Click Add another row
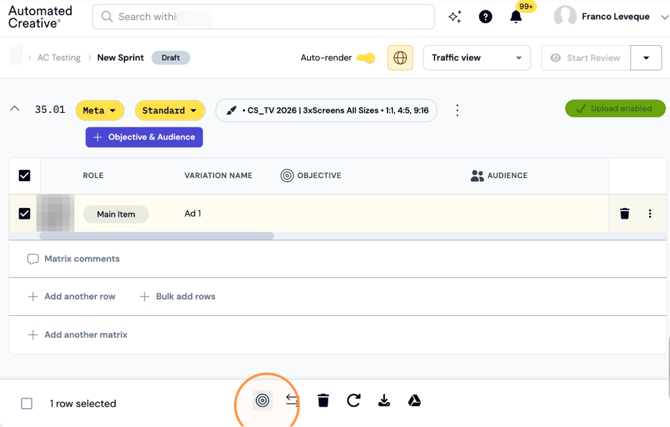The image size is (670, 427). tap(72, 297)
